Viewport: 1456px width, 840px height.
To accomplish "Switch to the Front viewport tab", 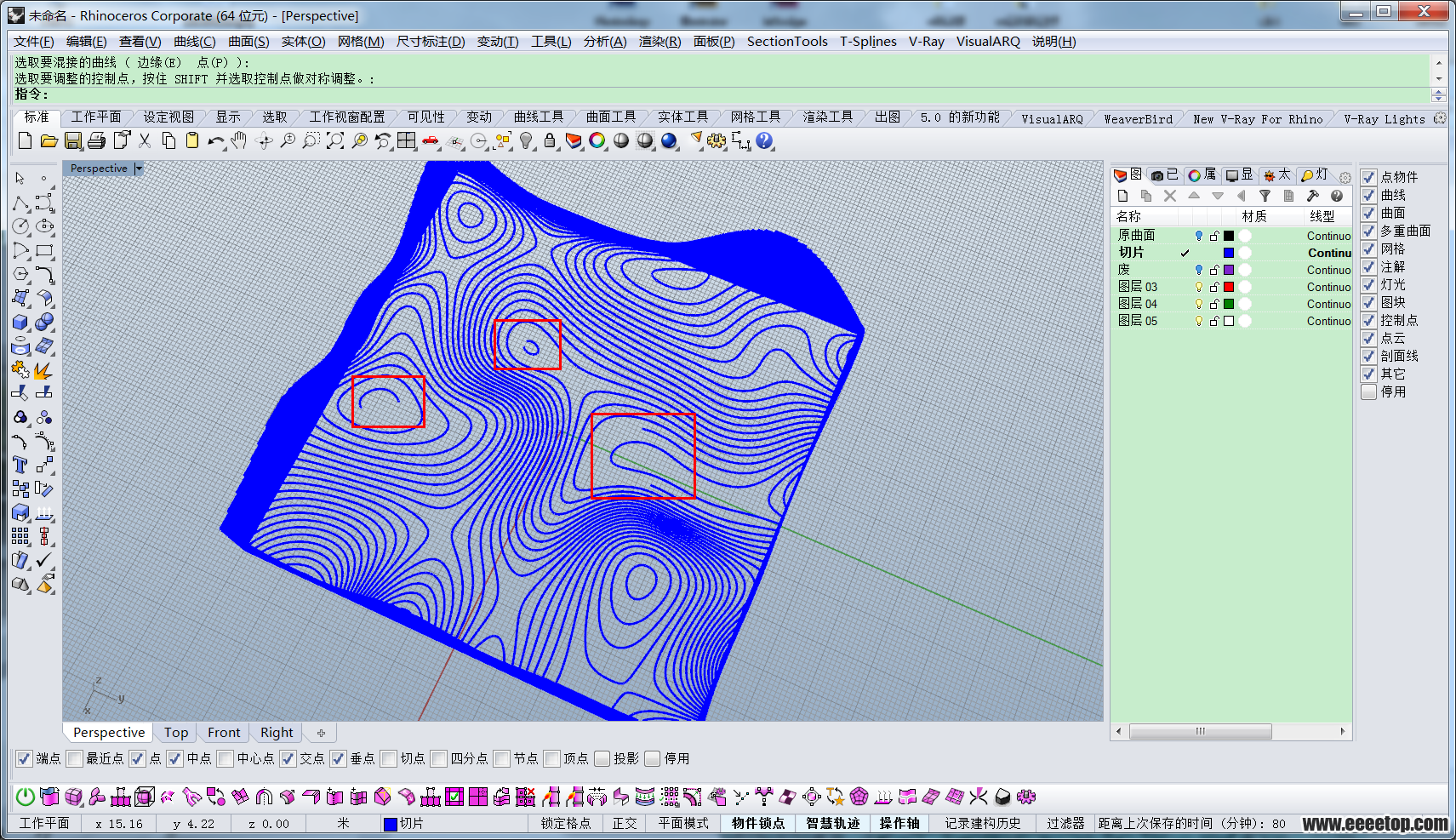I will point(224,732).
